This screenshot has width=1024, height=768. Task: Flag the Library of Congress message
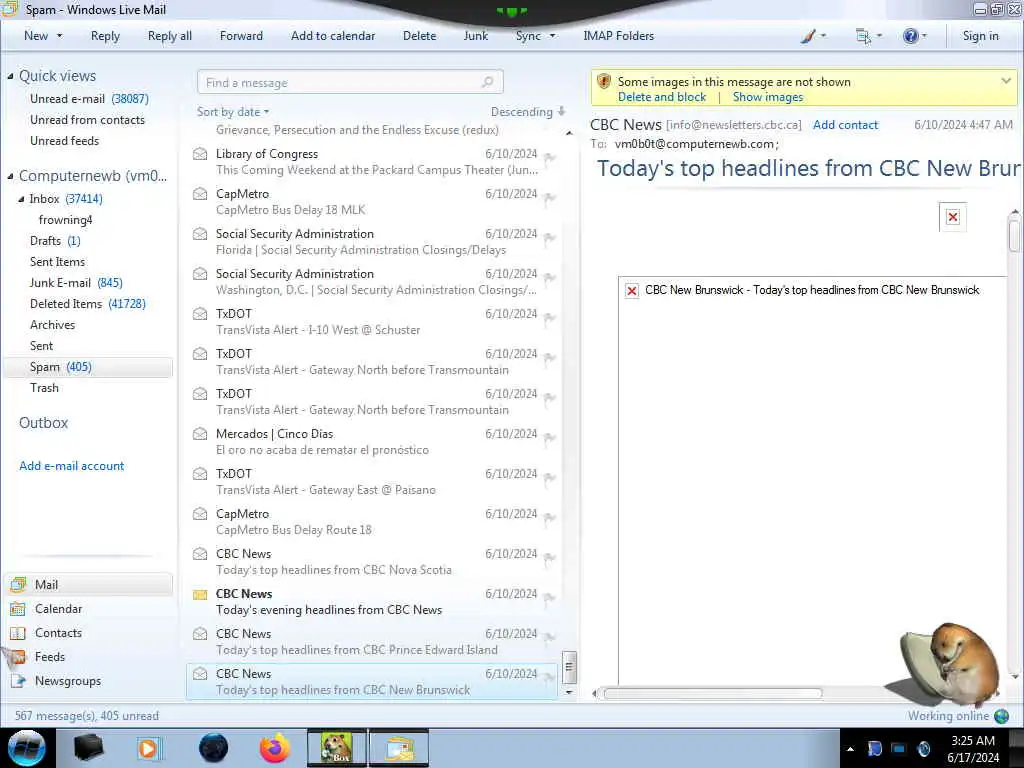point(549,157)
